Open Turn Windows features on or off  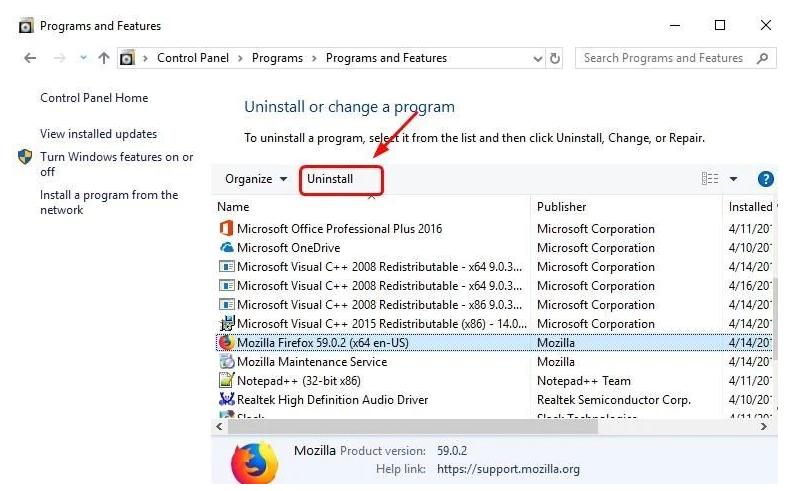(x=117, y=164)
